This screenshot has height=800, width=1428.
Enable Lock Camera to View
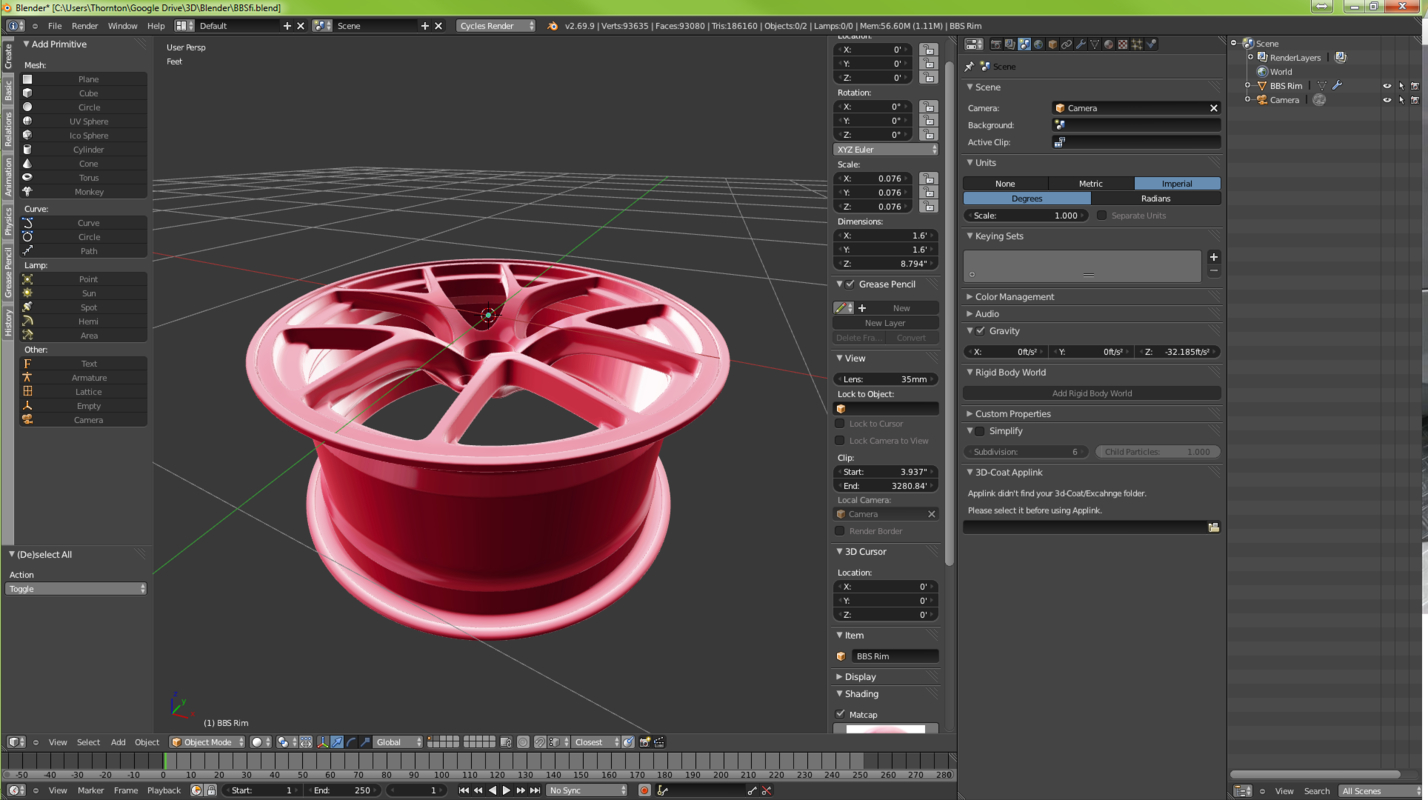(x=840, y=440)
